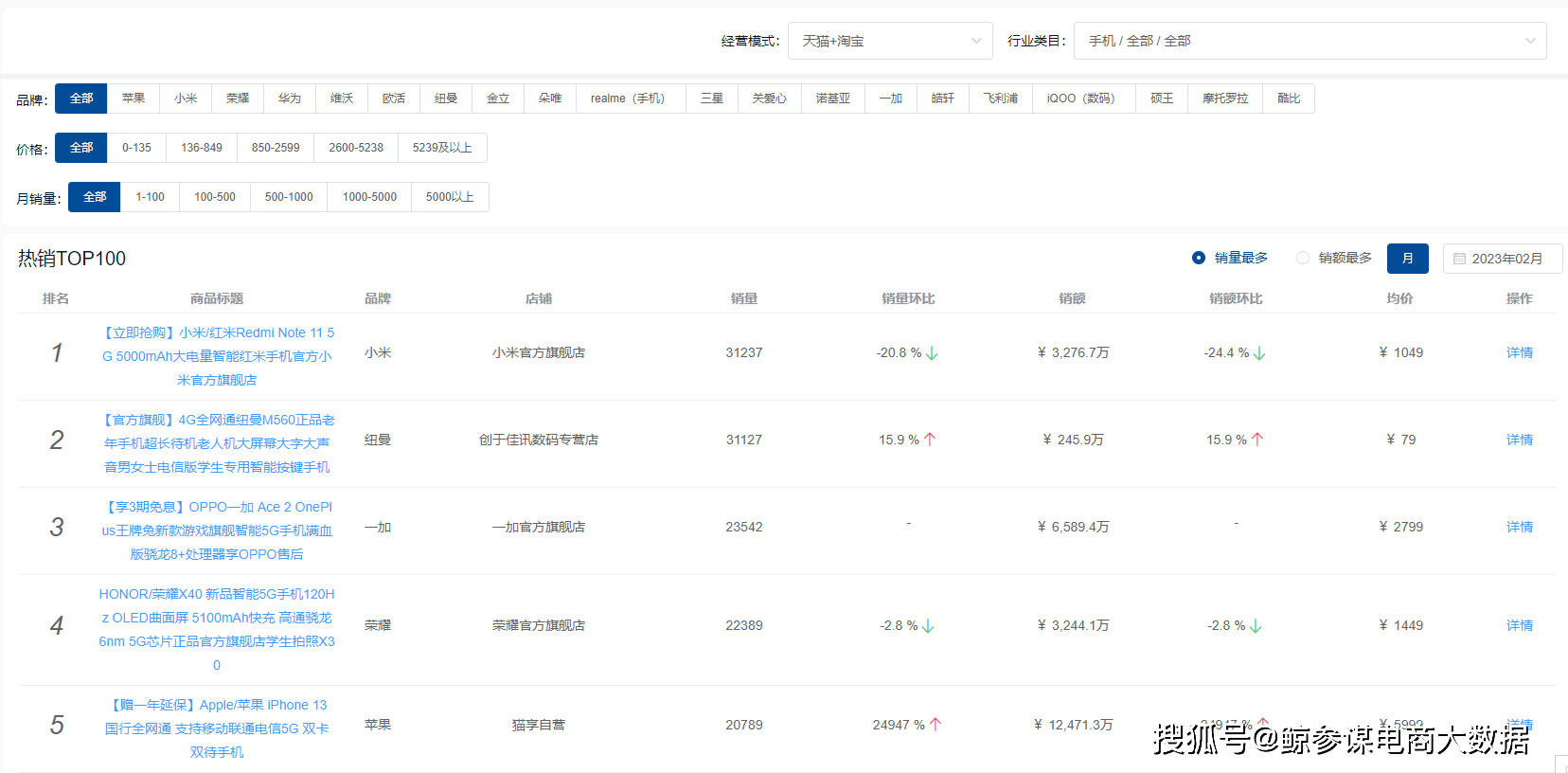Select the 销额最多 radio button
The image size is (1568, 773).
click(x=1303, y=258)
